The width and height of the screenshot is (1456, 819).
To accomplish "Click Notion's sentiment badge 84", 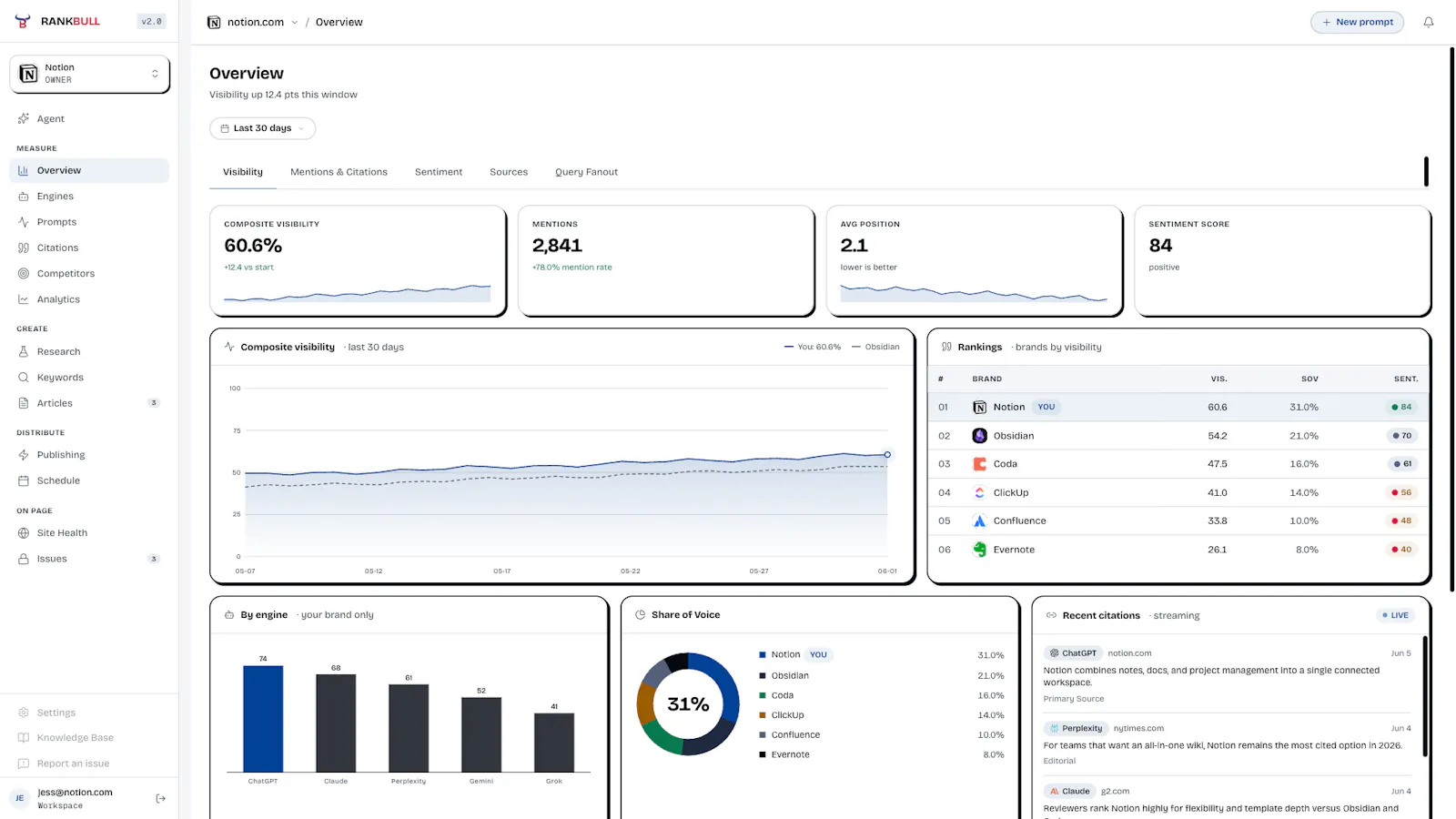I will pos(1401,407).
